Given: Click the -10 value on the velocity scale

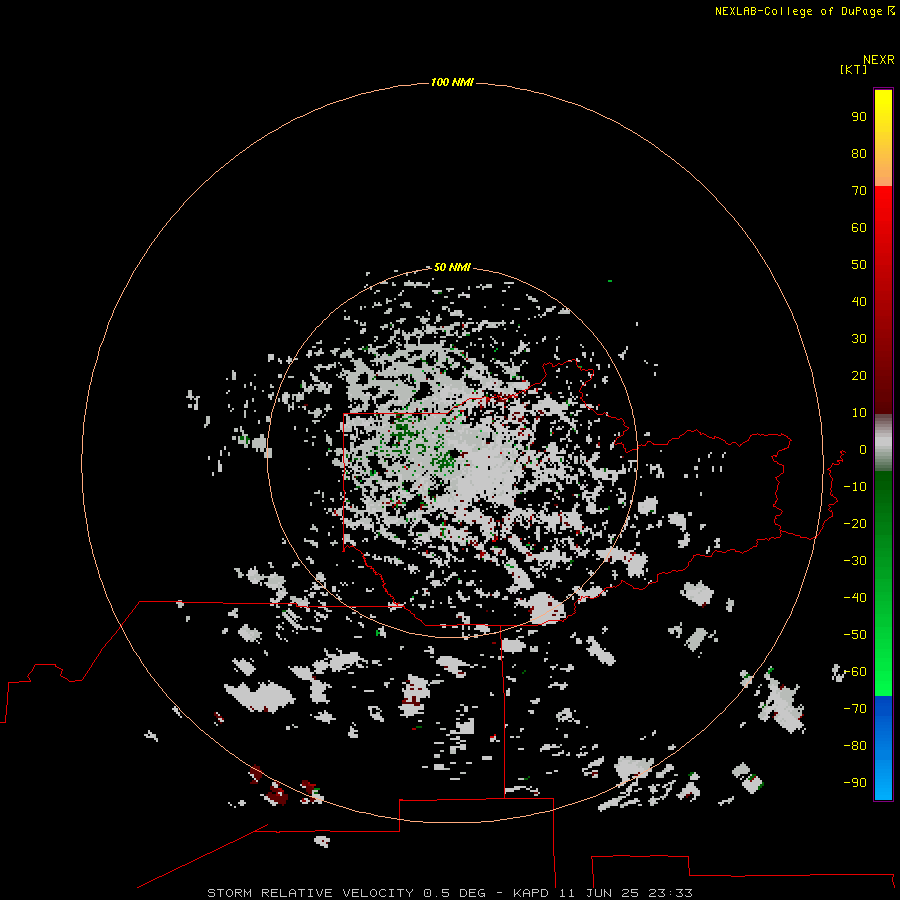Looking at the screenshot, I should 855,487.
